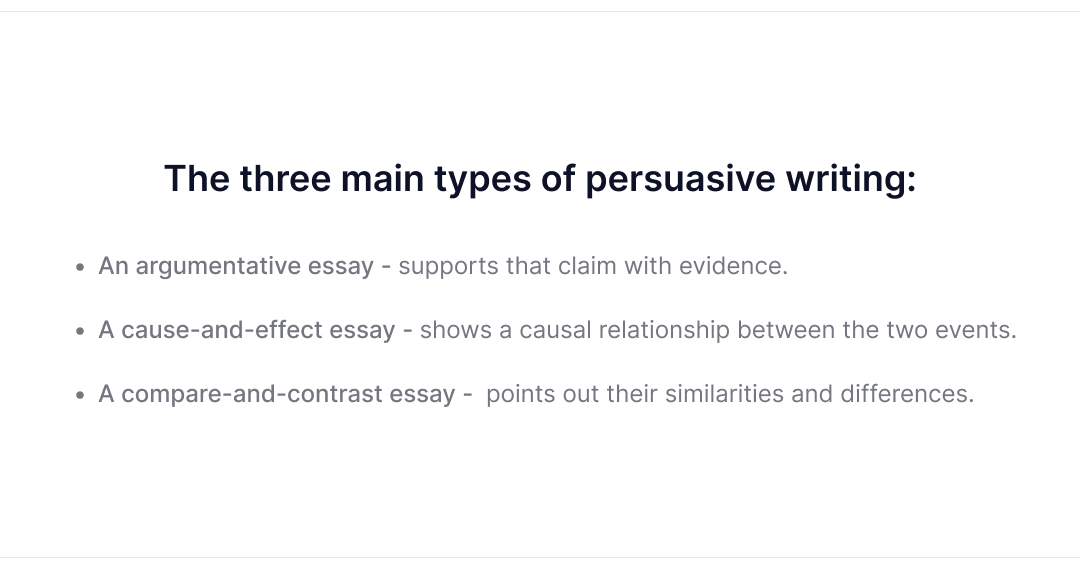Select the bold text "An argumentative essay"
The height and width of the screenshot is (567, 1080).
click(236, 266)
